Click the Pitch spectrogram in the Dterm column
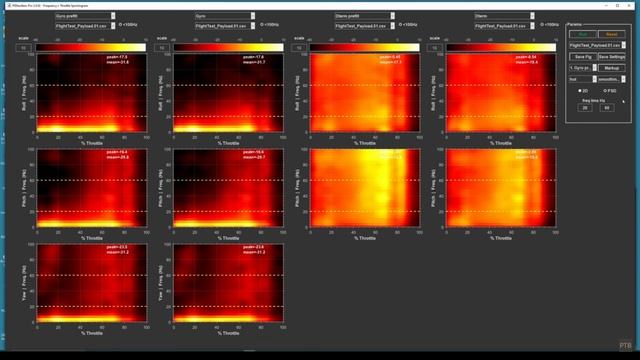 tap(501, 188)
